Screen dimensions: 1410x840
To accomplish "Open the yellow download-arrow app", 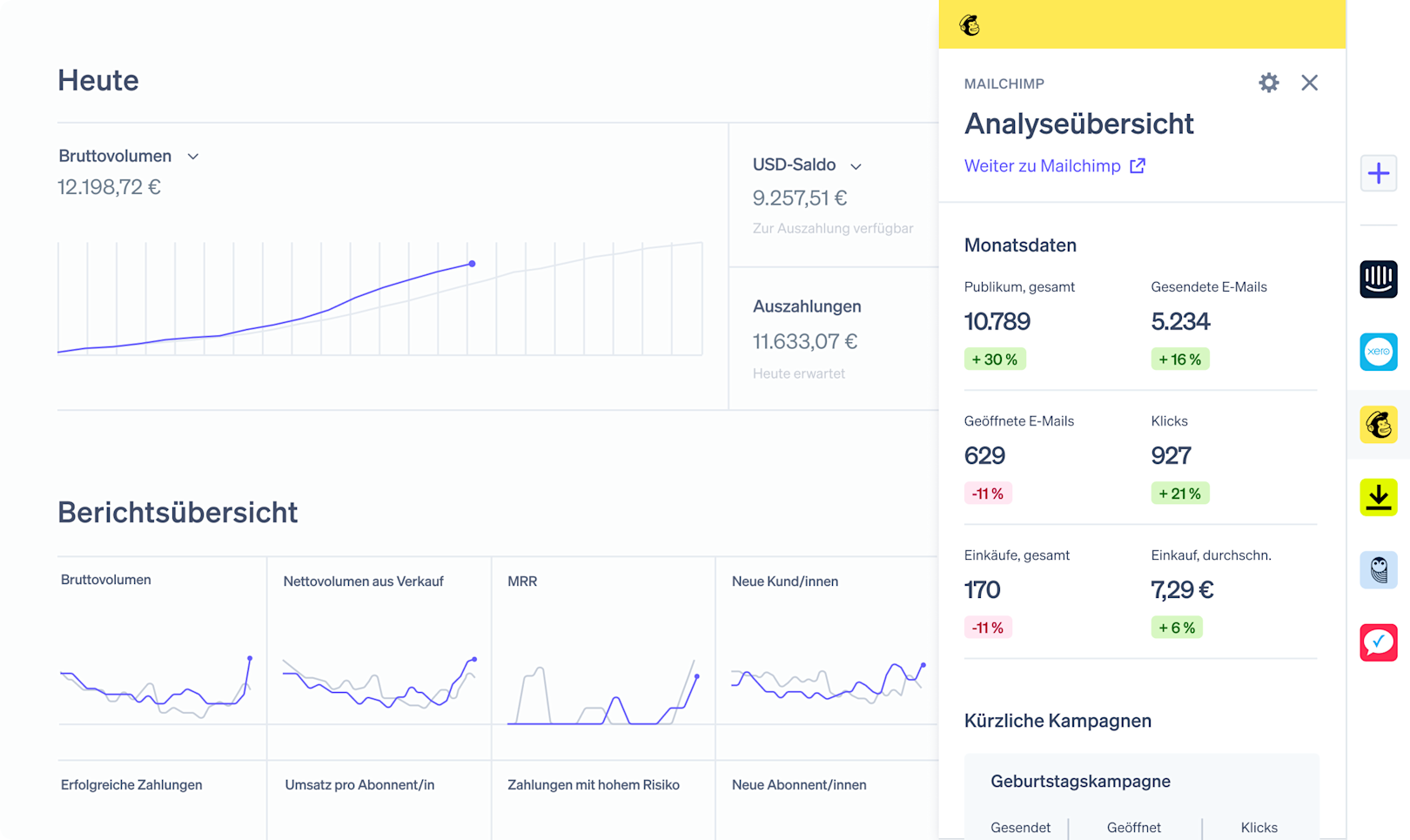I will [1379, 497].
